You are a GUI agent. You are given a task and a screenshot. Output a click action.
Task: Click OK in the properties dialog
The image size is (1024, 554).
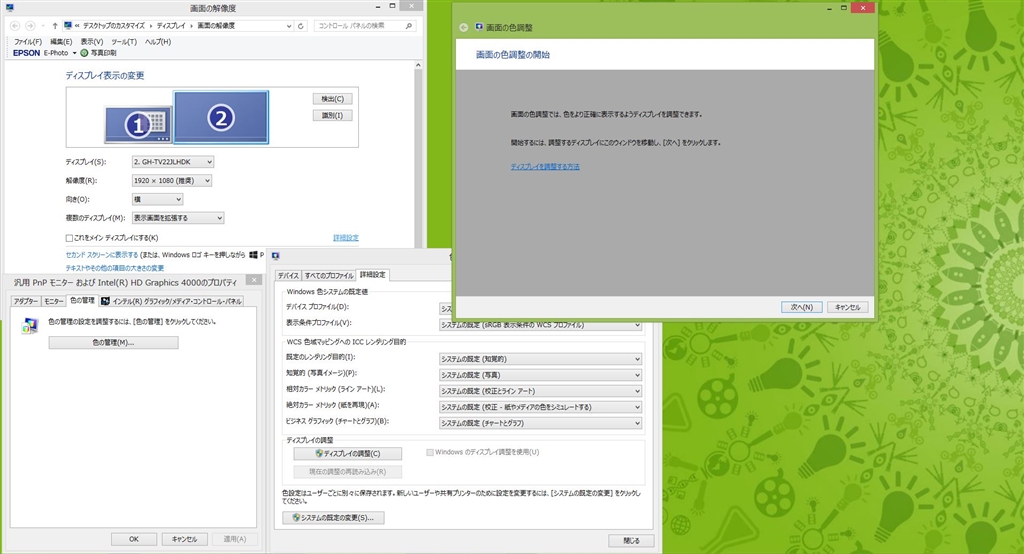(134, 539)
